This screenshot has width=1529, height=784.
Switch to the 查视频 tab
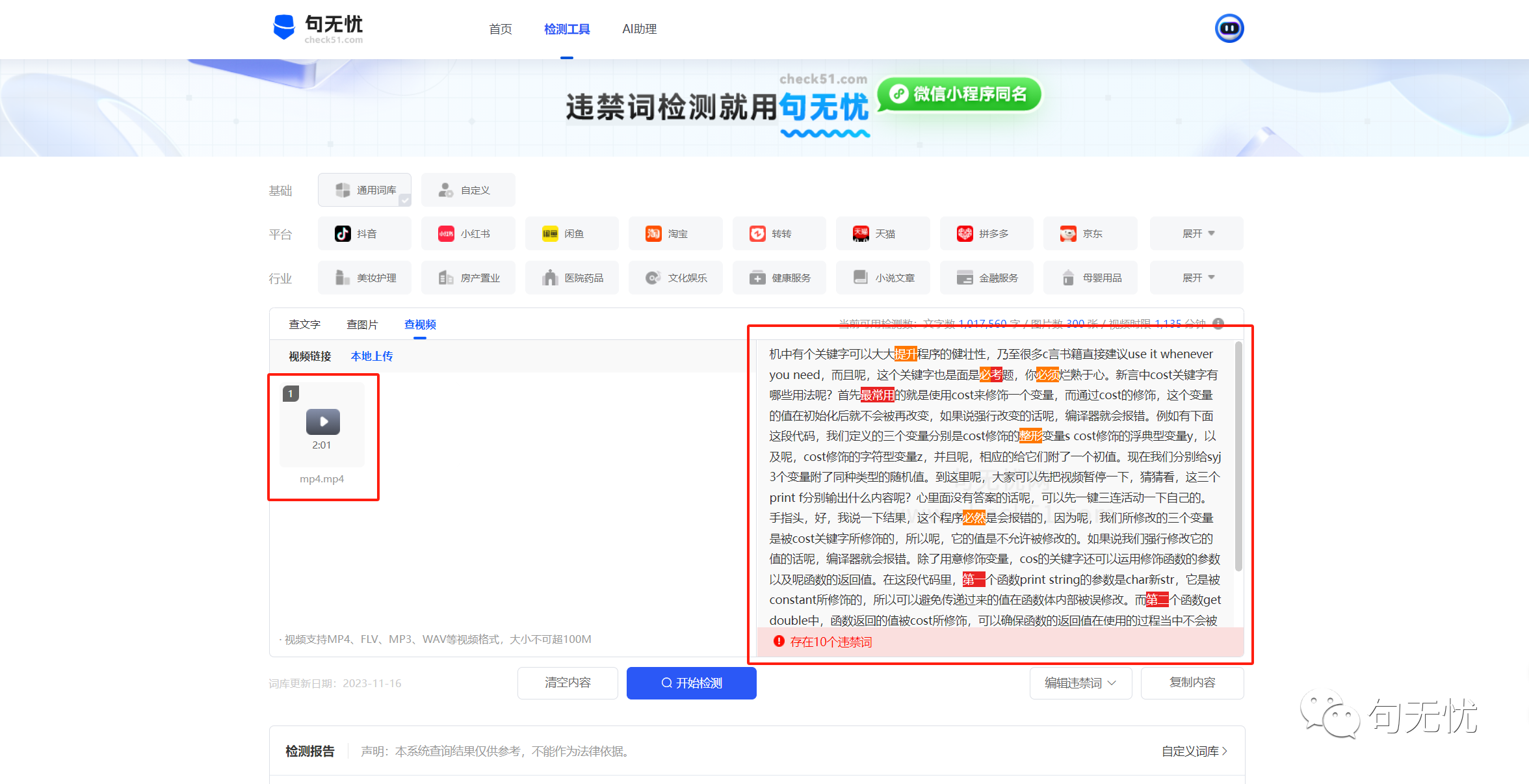coord(420,324)
